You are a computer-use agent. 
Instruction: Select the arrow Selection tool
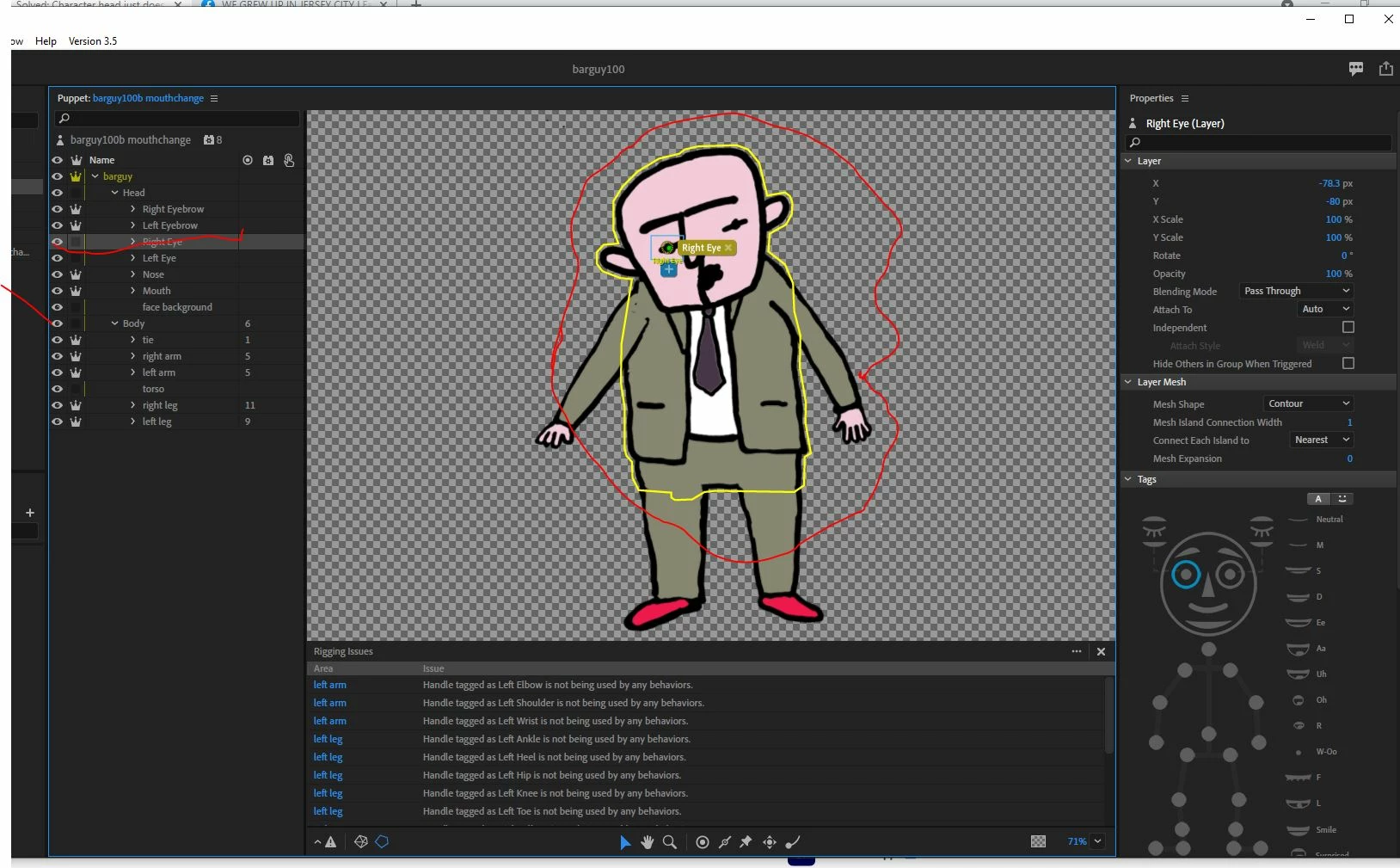point(625,842)
